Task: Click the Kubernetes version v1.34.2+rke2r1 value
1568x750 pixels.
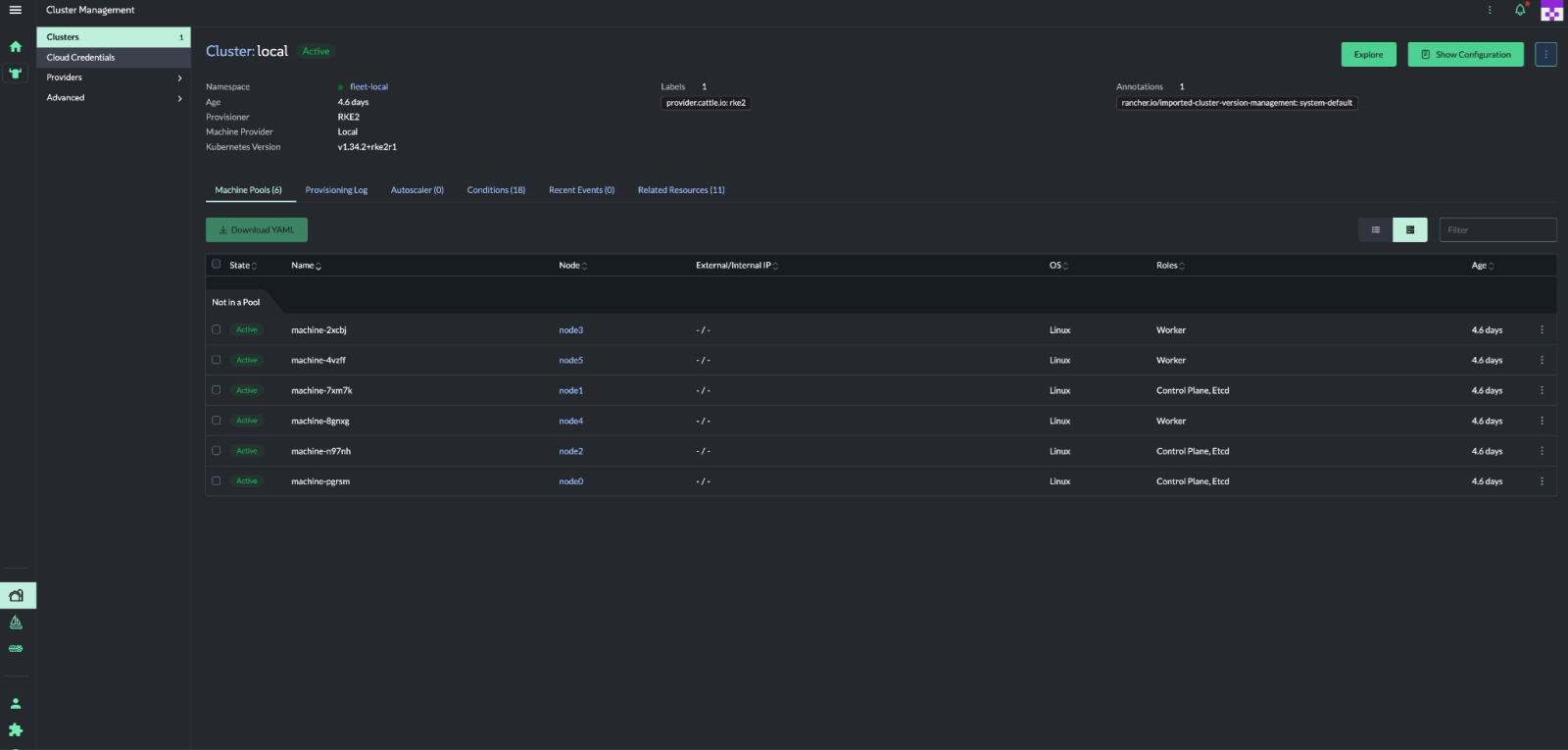Action: tap(367, 147)
